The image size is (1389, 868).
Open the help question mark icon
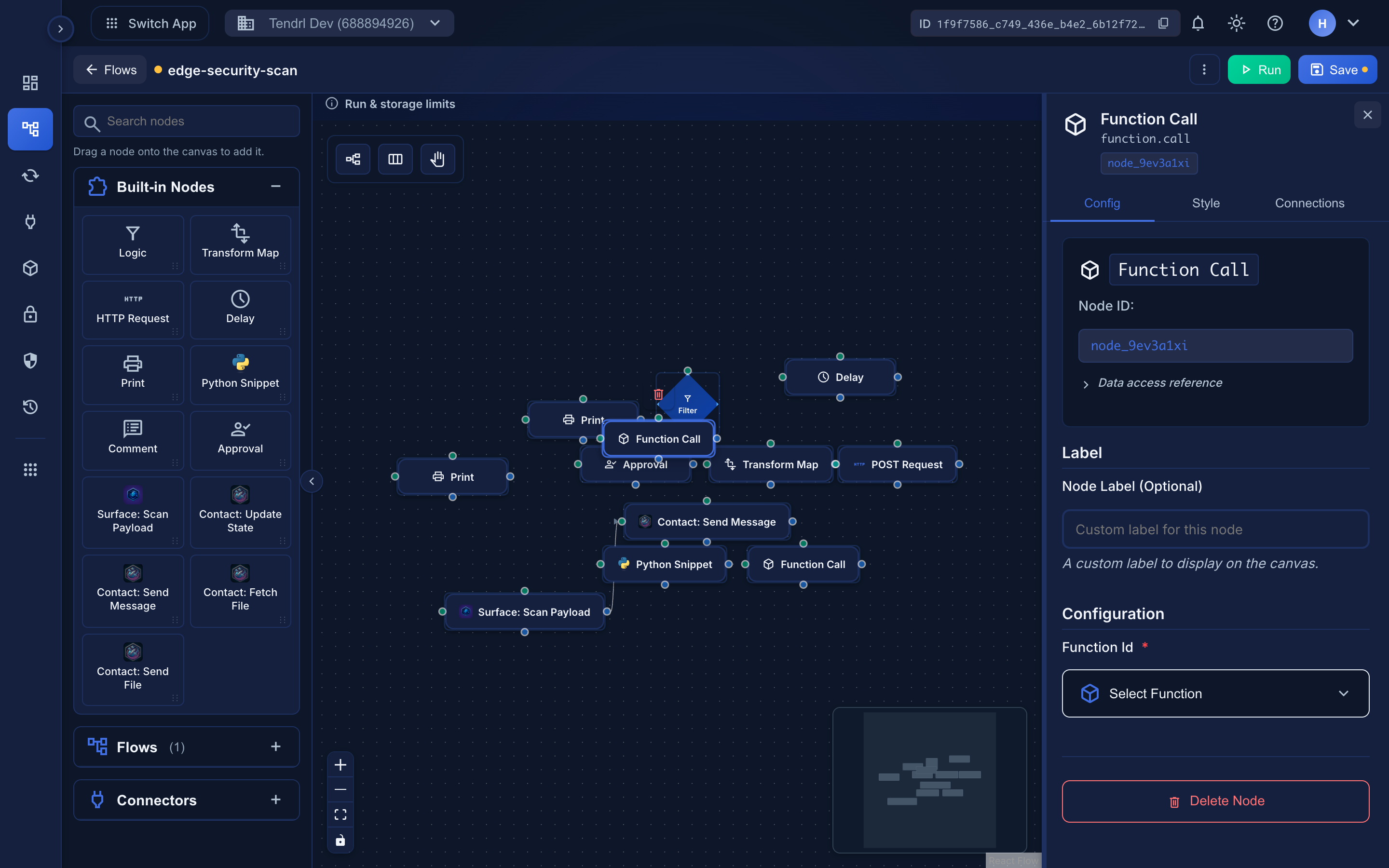click(x=1275, y=24)
